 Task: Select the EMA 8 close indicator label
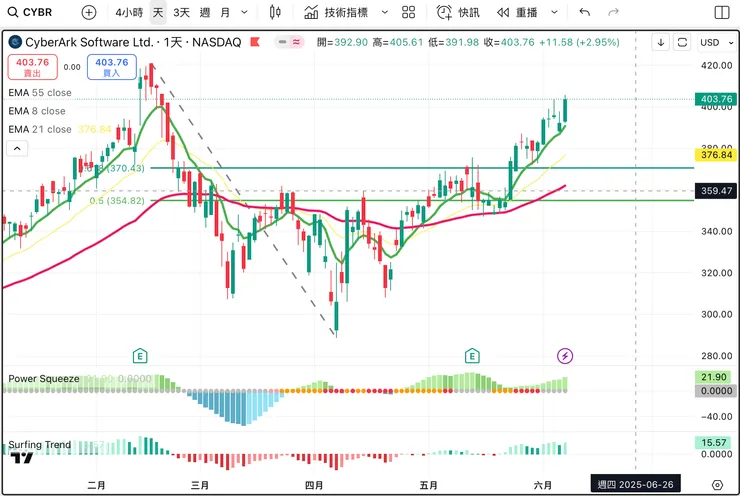pos(37,111)
